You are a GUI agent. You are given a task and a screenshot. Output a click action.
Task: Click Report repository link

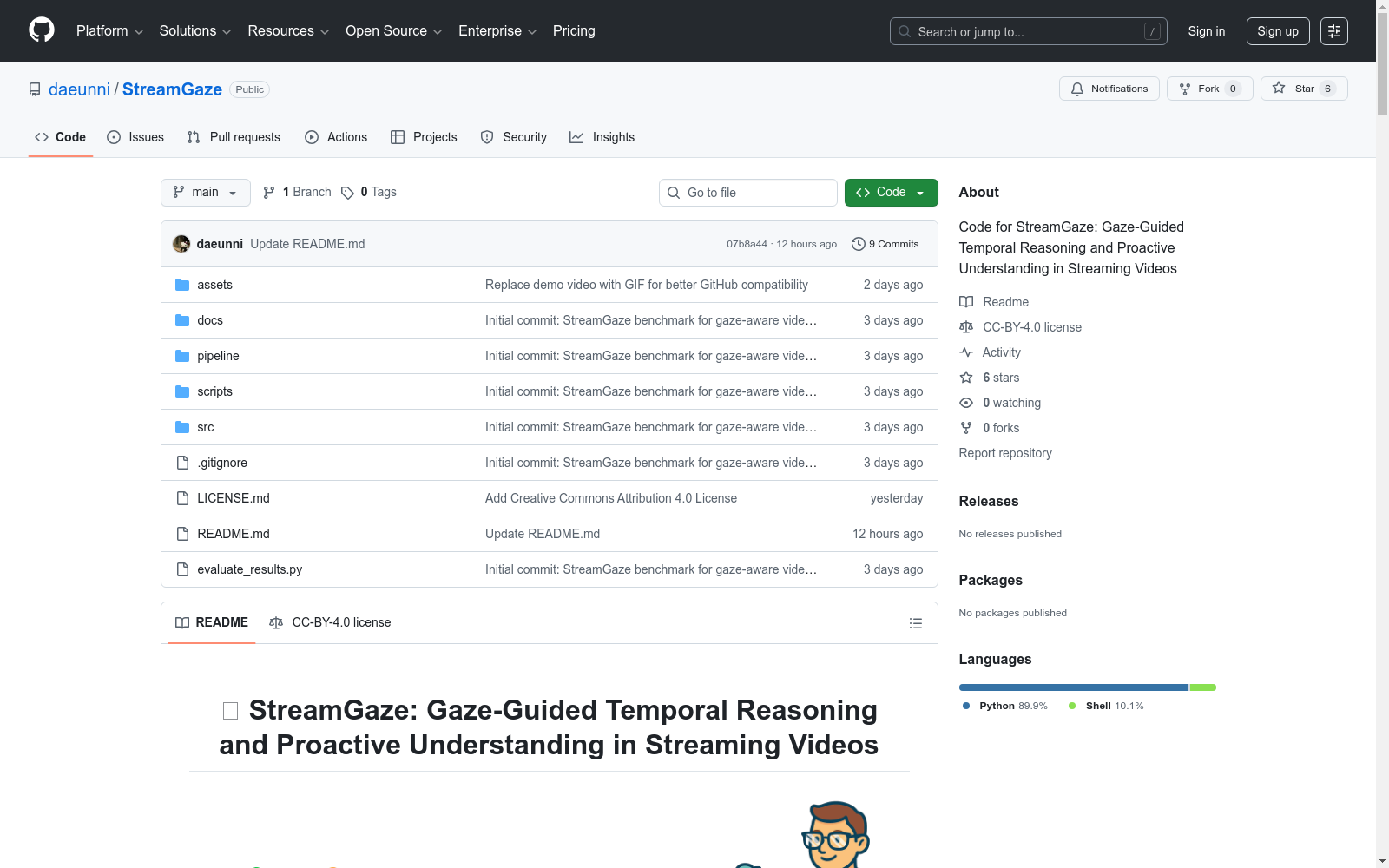(x=1005, y=453)
